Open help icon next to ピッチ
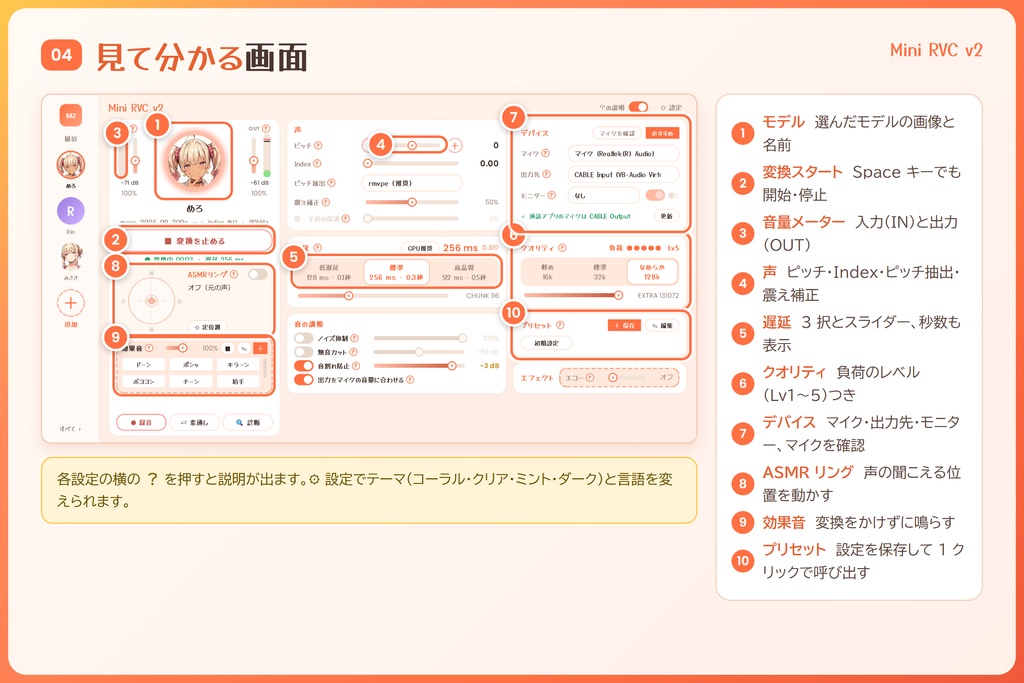Viewport: 1024px width, 683px height. click(318, 146)
